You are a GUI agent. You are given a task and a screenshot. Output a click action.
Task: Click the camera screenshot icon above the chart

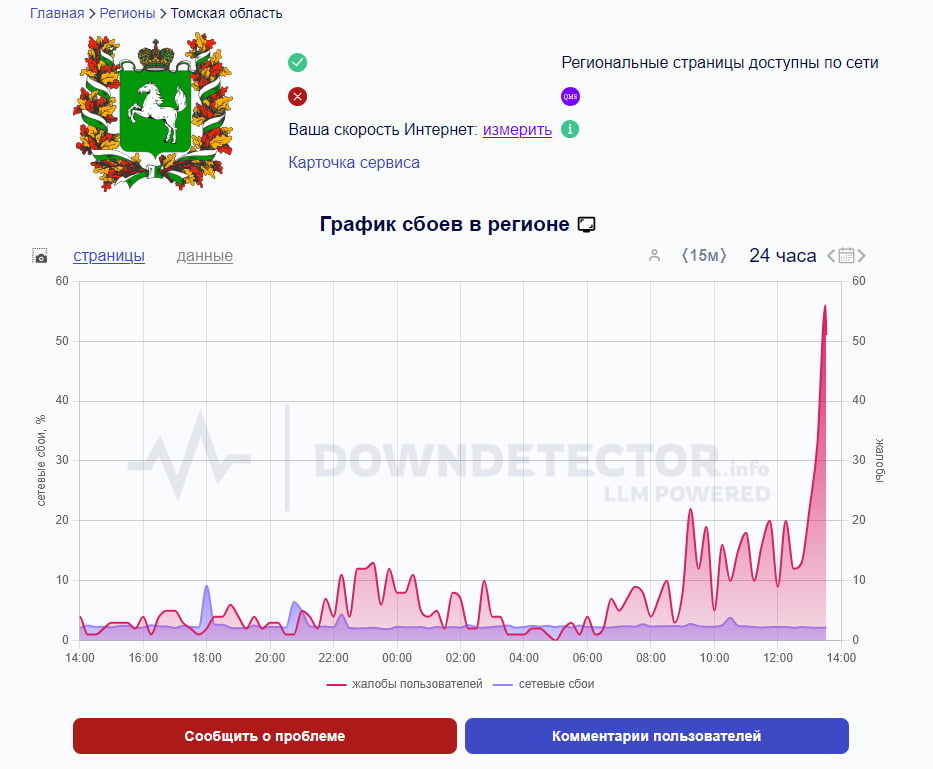tap(40, 257)
